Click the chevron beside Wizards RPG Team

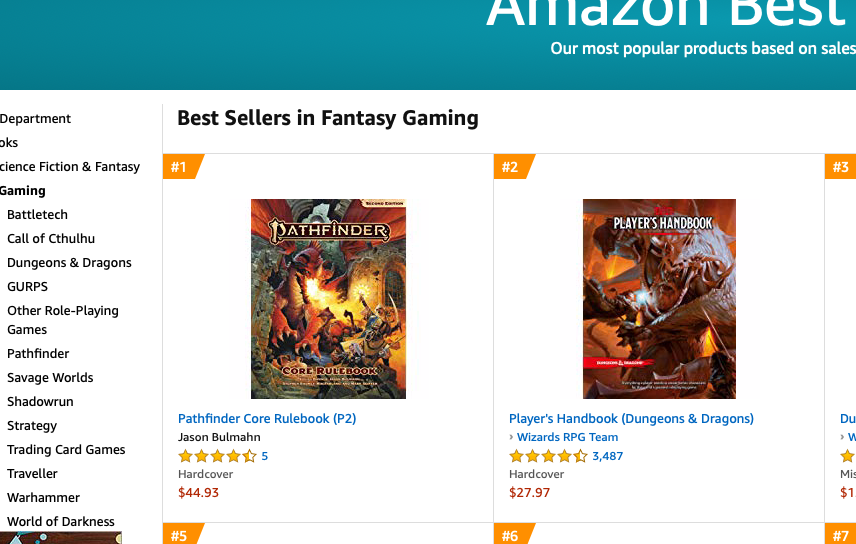click(x=511, y=437)
